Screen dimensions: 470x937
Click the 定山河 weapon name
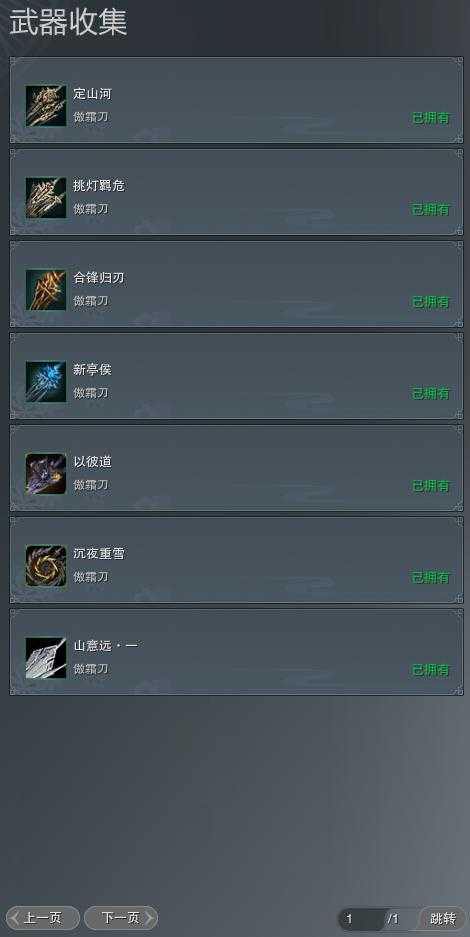(93, 94)
